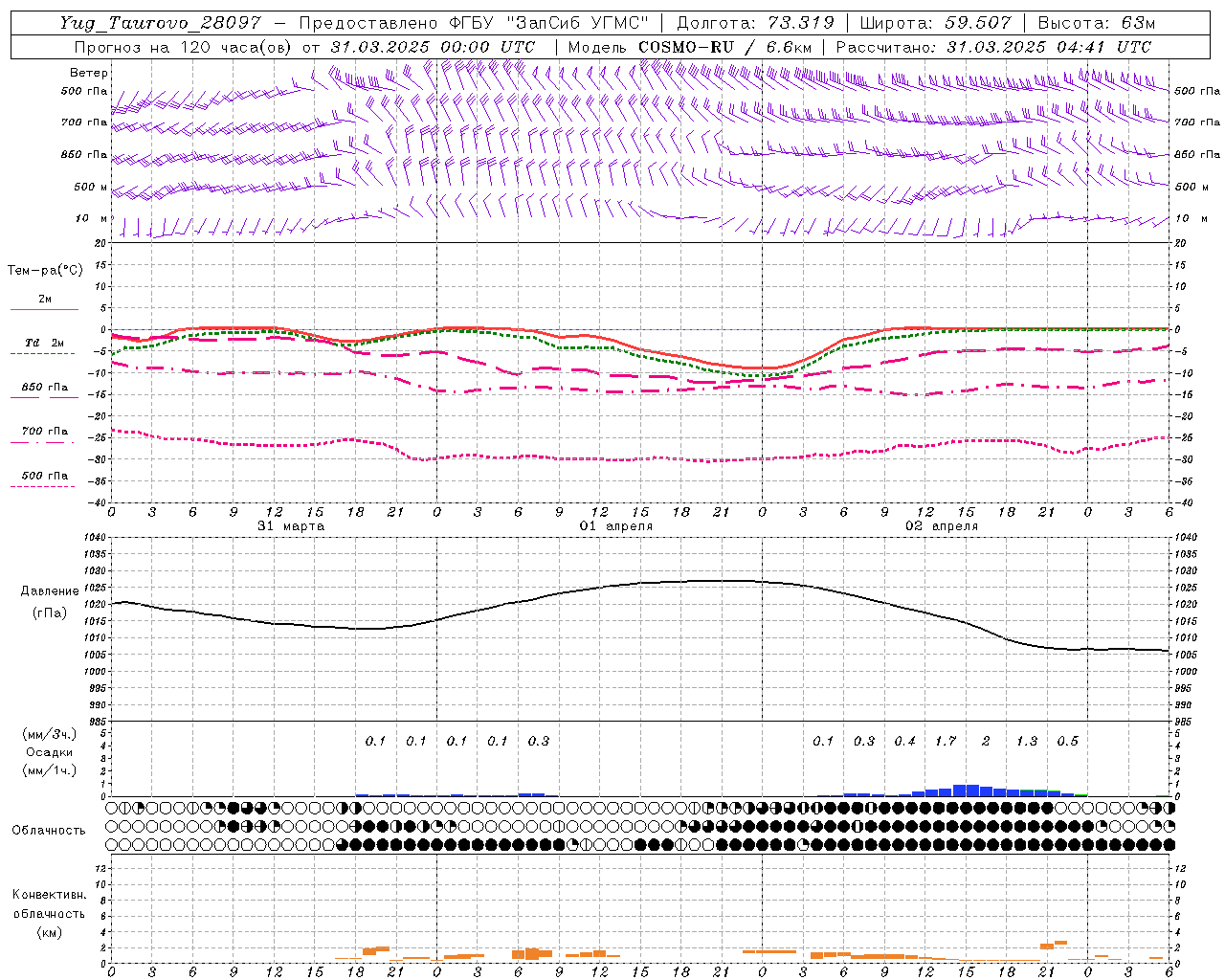Click the Давление panel label
Viewport: 1225px width, 980px height.
pos(50,591)
